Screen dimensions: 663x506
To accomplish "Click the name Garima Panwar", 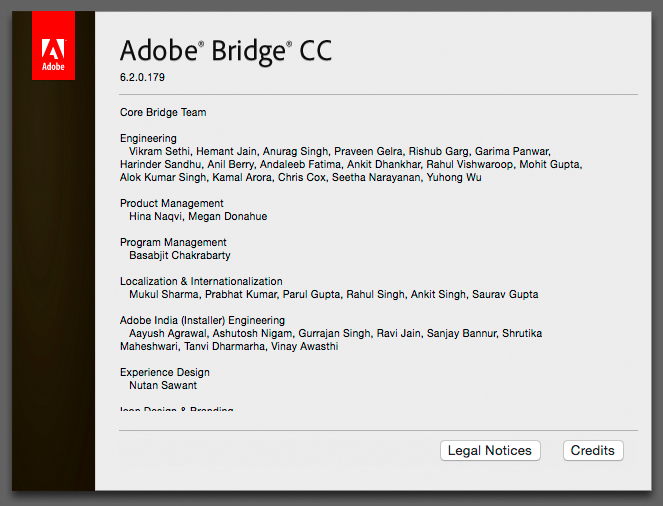I will pos(512,151).
